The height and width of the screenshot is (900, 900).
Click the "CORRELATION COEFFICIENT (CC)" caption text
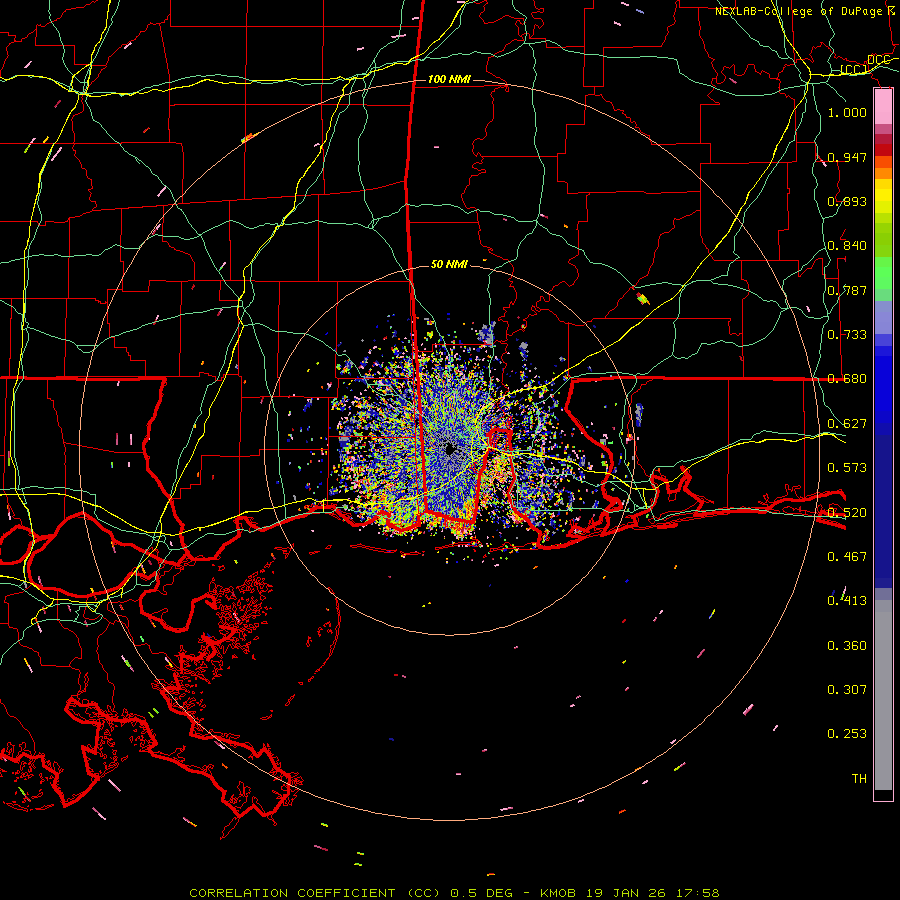(x=315, y=893)
